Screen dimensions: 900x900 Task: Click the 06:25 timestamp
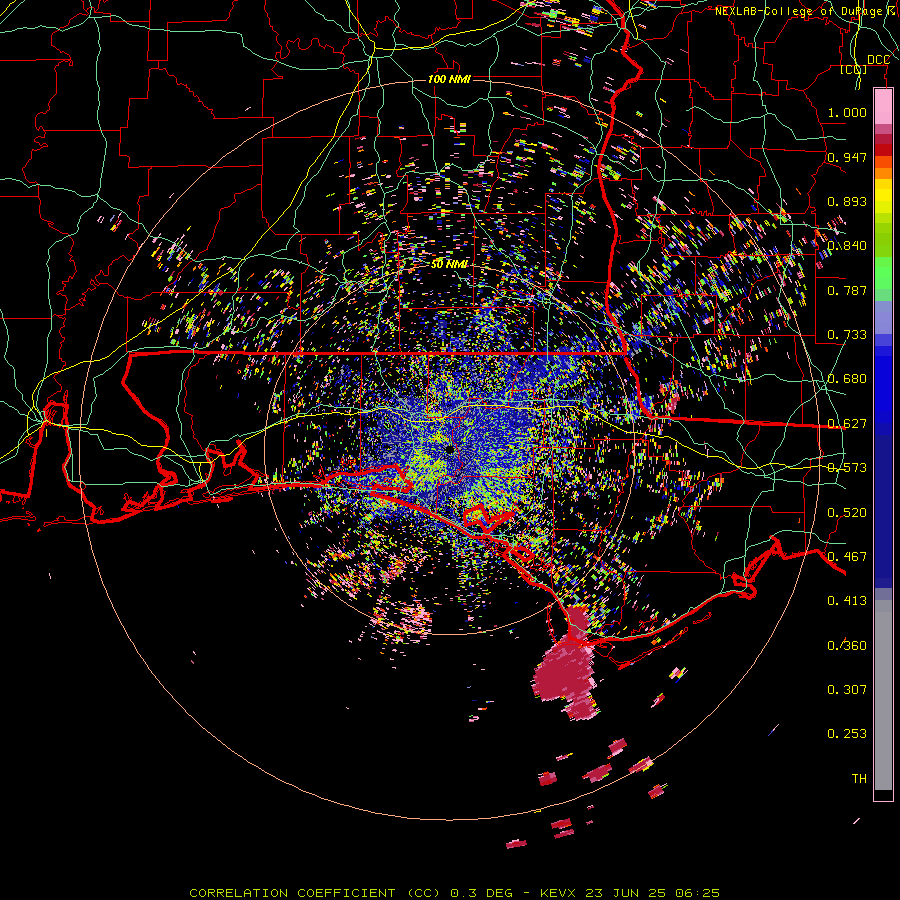[x=696, y=893]
